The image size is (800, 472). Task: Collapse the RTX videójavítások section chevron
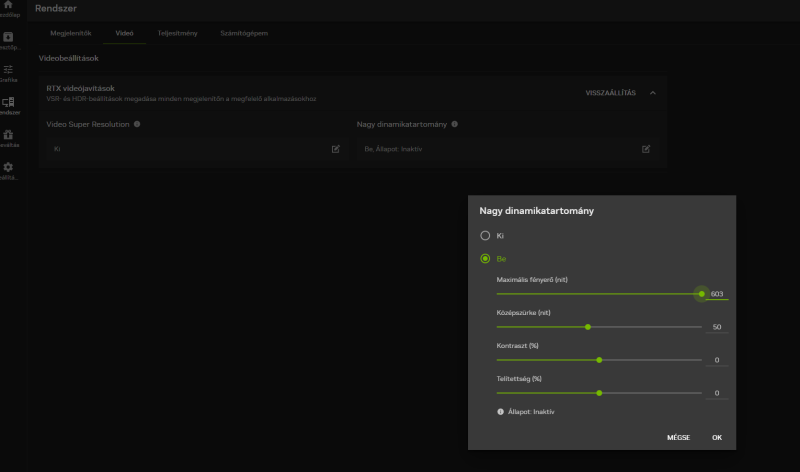coord(653,93)
